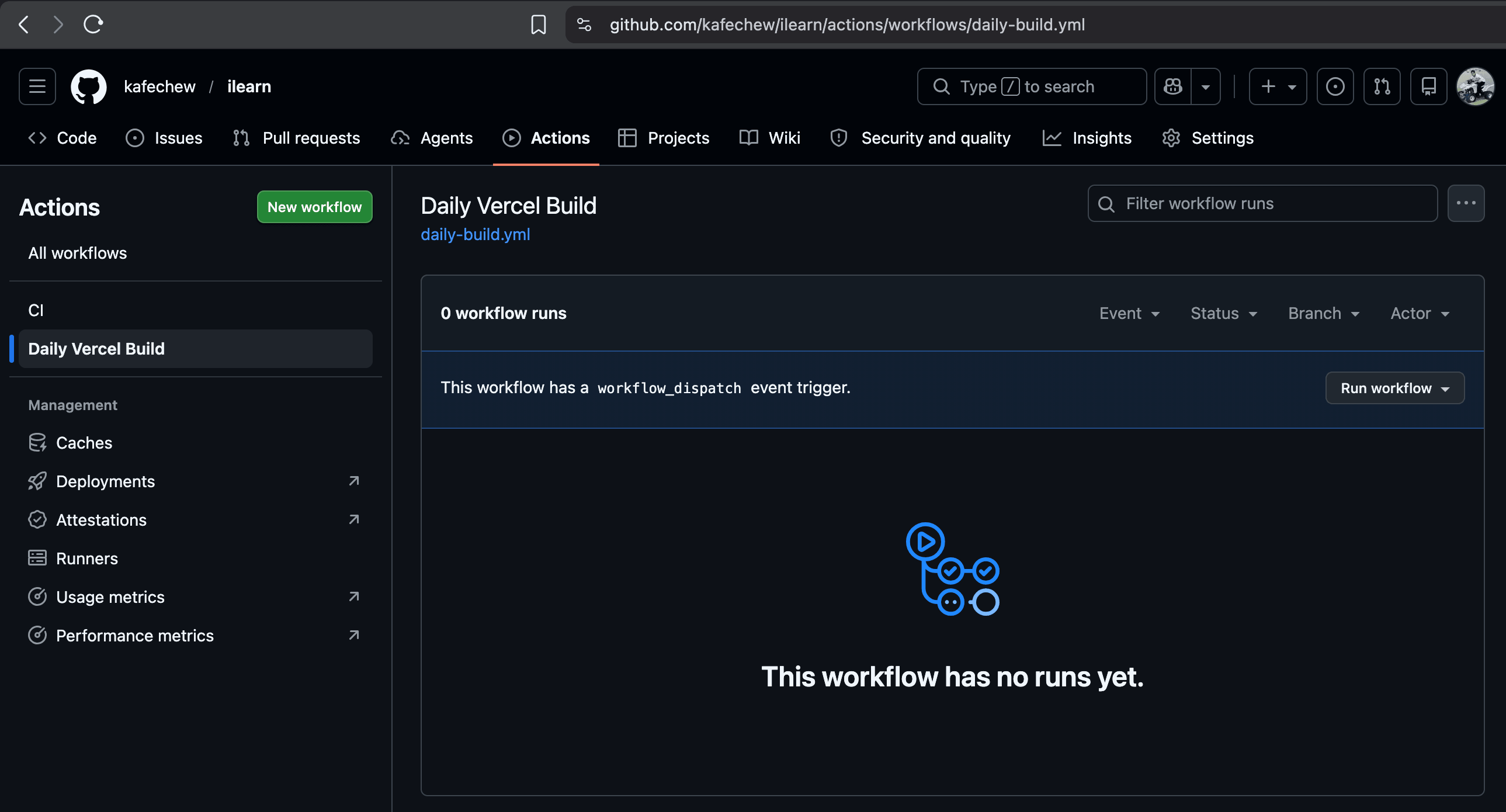Image resolution: width=1506 pixels, height=812 pixels.
Task: Select All workflows in sidebar
Action: (x=196, y=253)
